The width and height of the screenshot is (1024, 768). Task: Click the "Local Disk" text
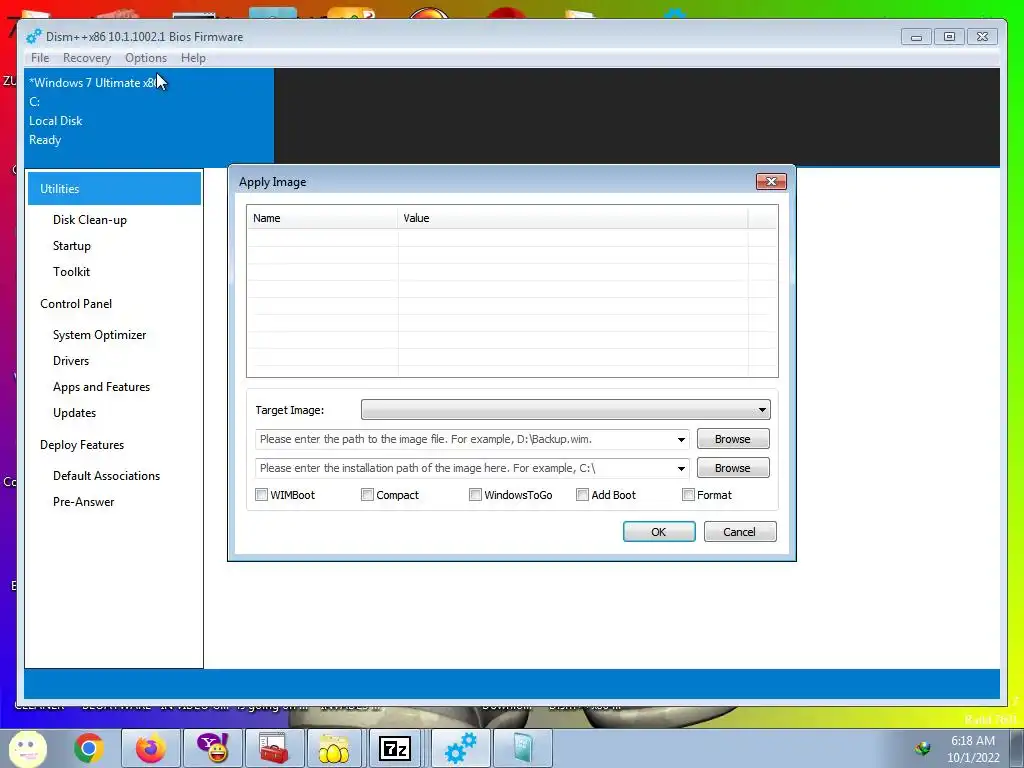(56, 121)
